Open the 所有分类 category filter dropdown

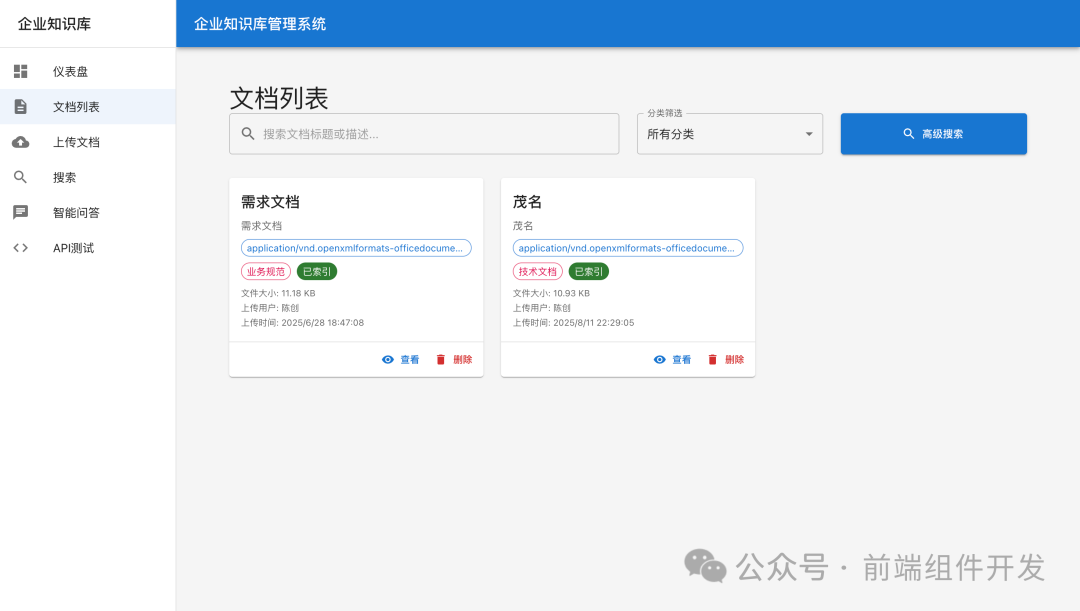(729, 134)
